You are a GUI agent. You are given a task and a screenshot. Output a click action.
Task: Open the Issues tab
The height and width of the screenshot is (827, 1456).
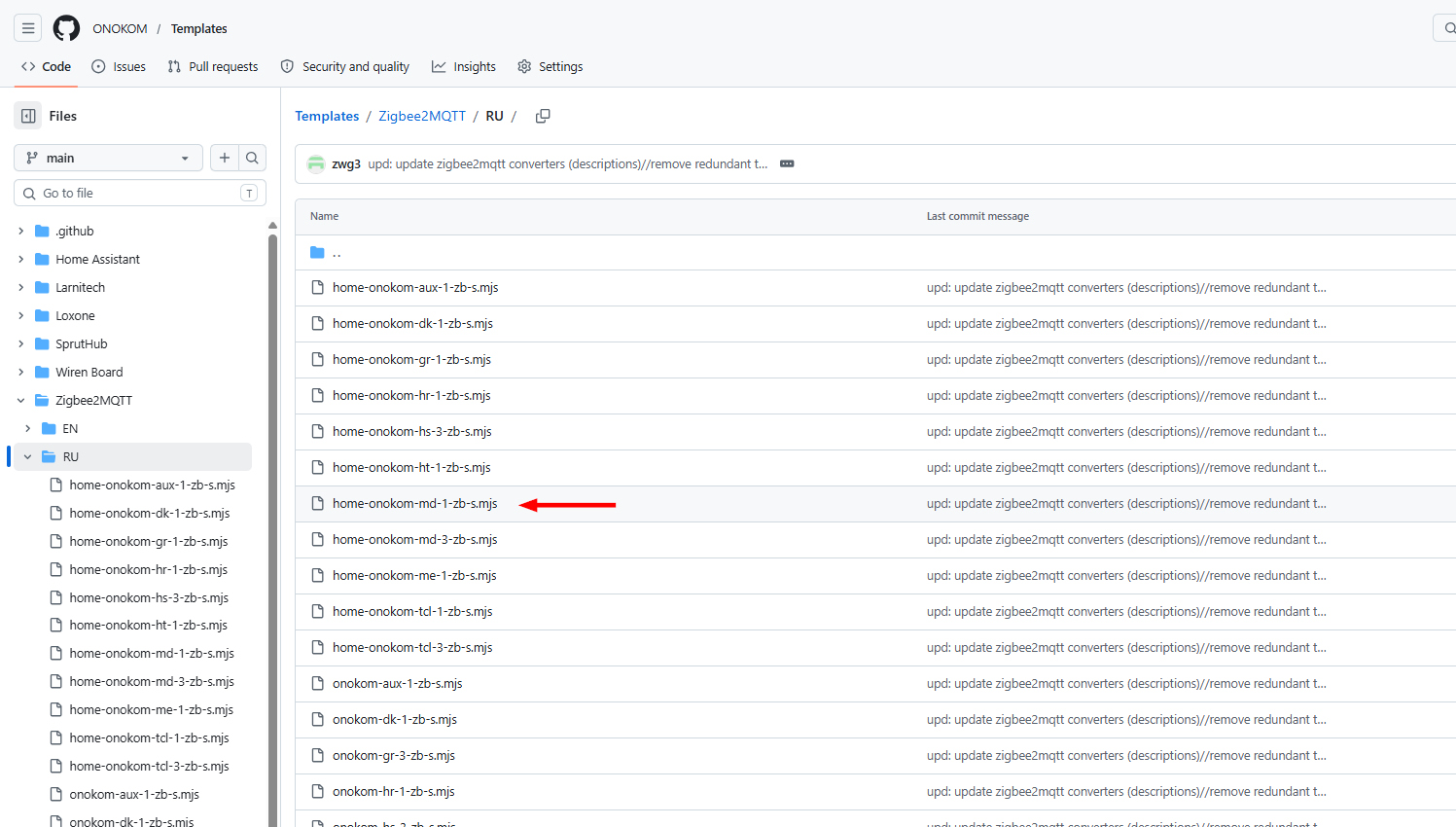pos(119,67)
